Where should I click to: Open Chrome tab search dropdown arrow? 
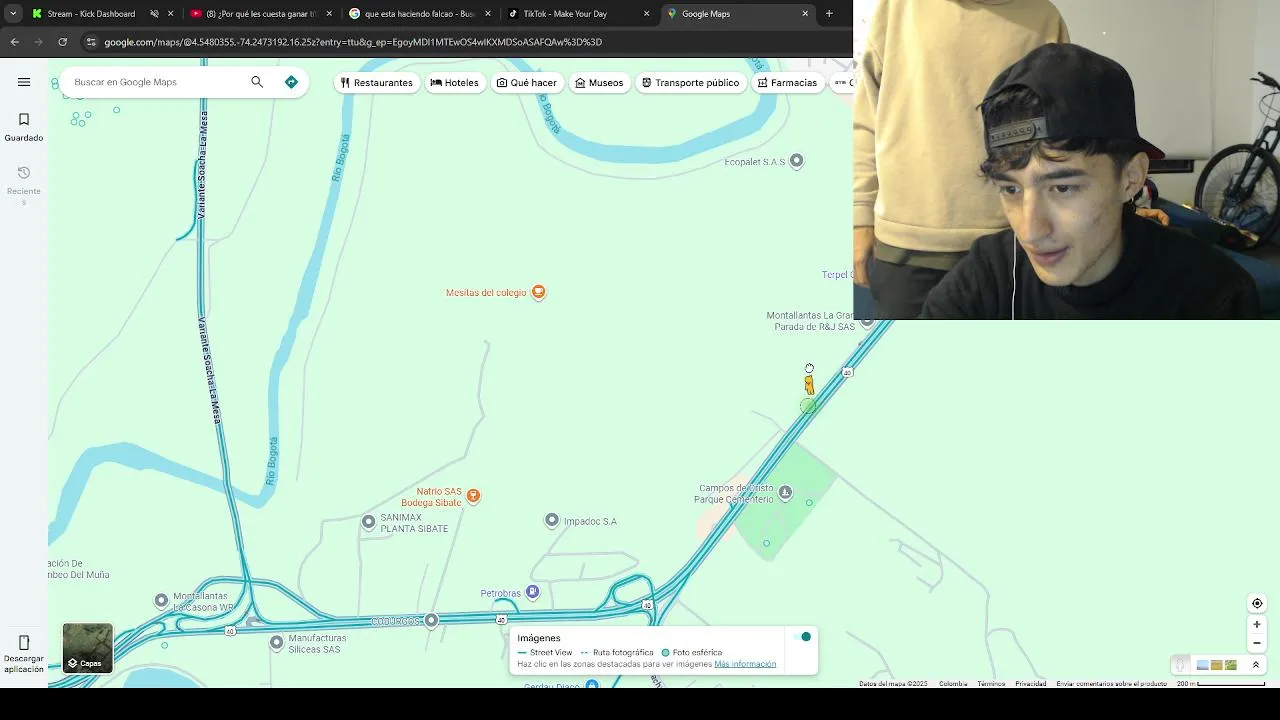[13, 14]
